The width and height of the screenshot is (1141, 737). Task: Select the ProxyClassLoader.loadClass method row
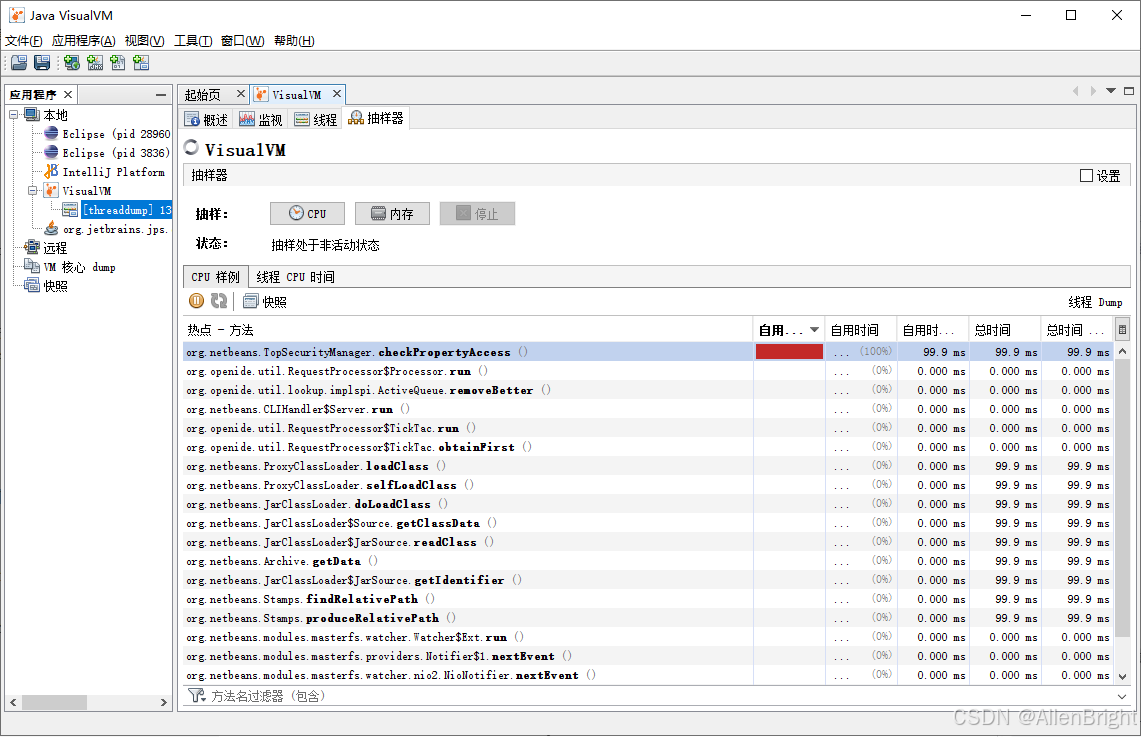[x=647, y=466]
